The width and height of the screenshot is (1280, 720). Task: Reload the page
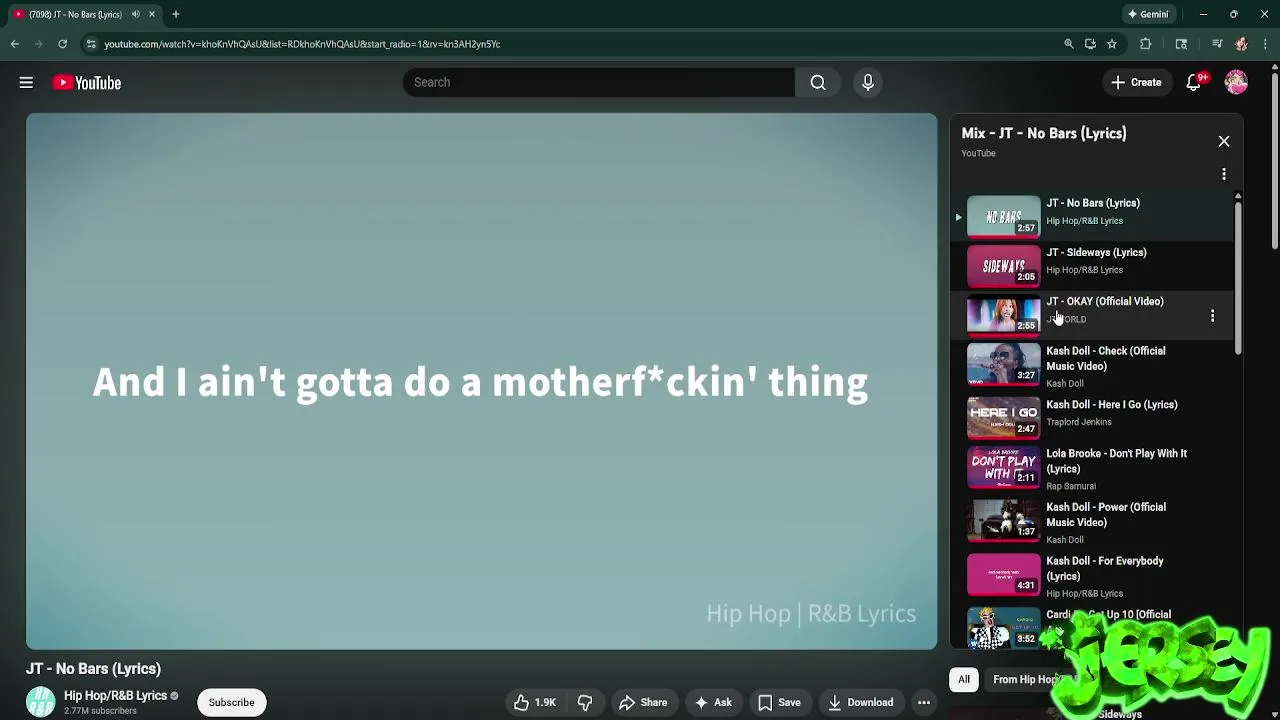pos(62,44)
